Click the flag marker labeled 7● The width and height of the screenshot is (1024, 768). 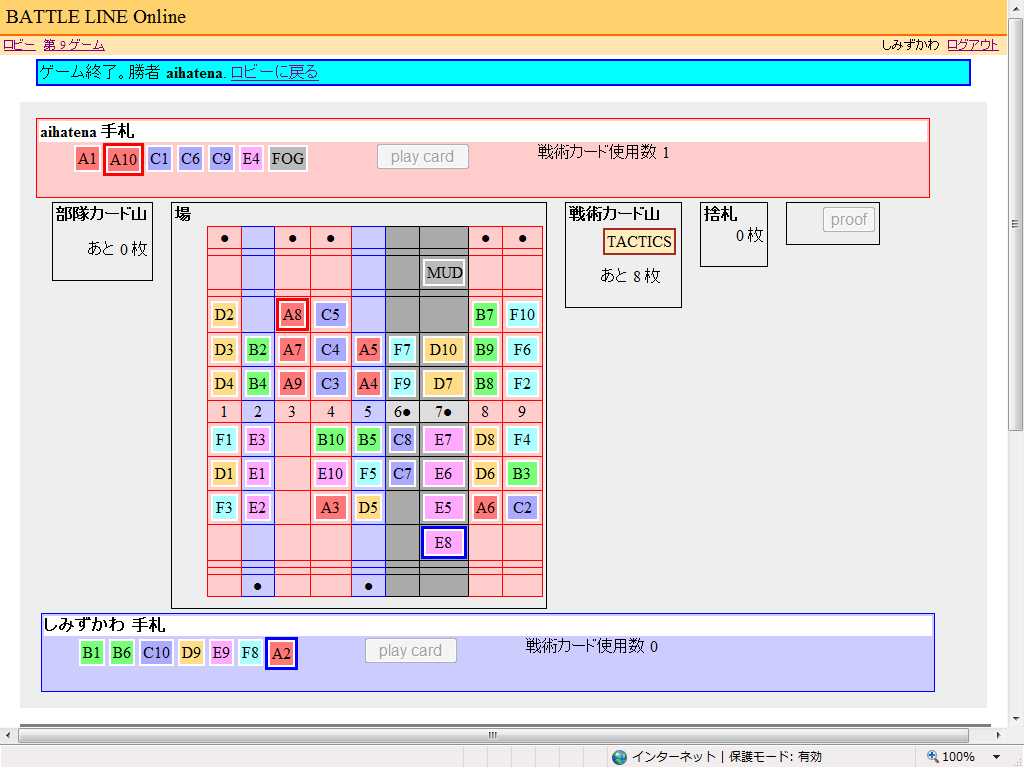click(x=443, y=411)
